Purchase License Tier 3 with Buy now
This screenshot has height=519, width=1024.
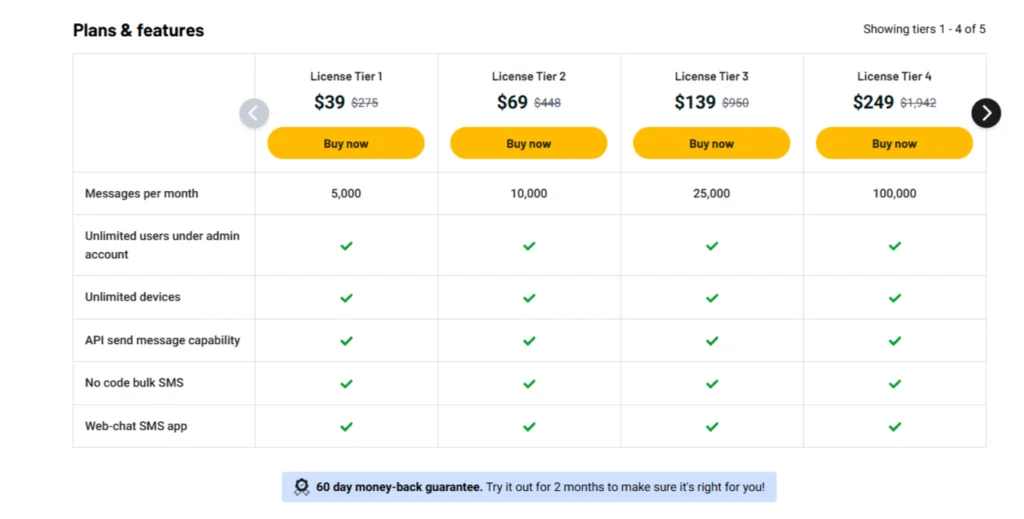[x=711, y=144]
